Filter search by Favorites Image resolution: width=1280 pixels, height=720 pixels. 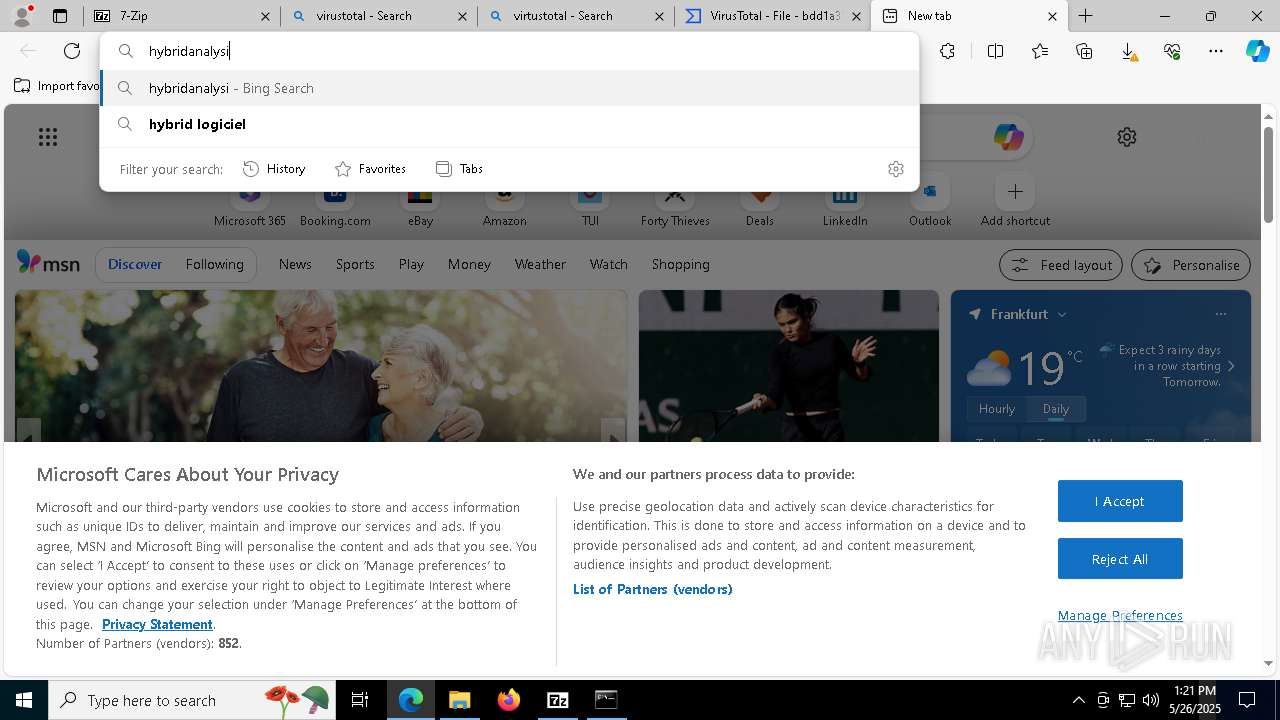pyautogui.click(x=370, y=169)
